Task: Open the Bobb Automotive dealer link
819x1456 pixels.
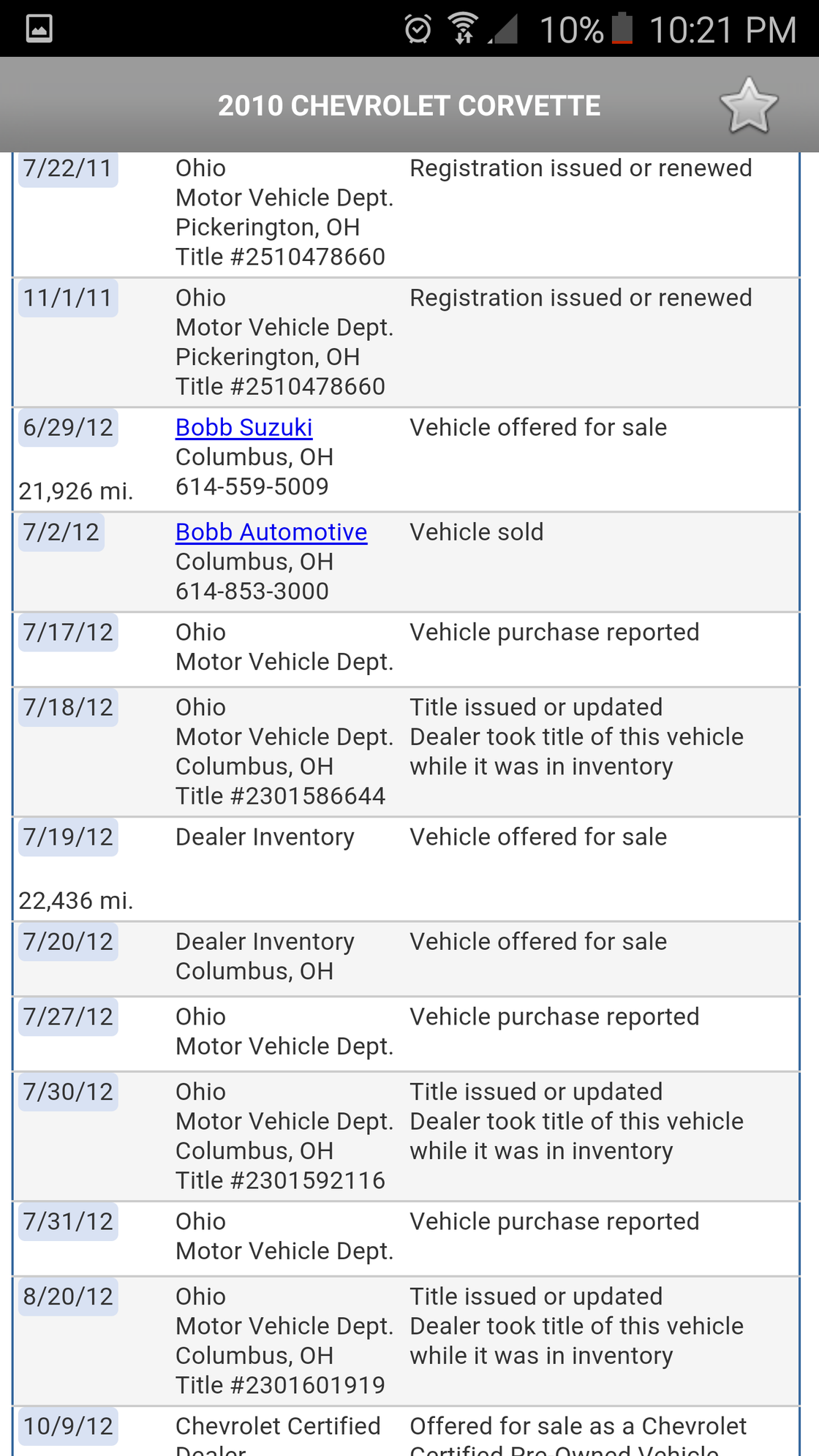Action: [x=271, y=532]
